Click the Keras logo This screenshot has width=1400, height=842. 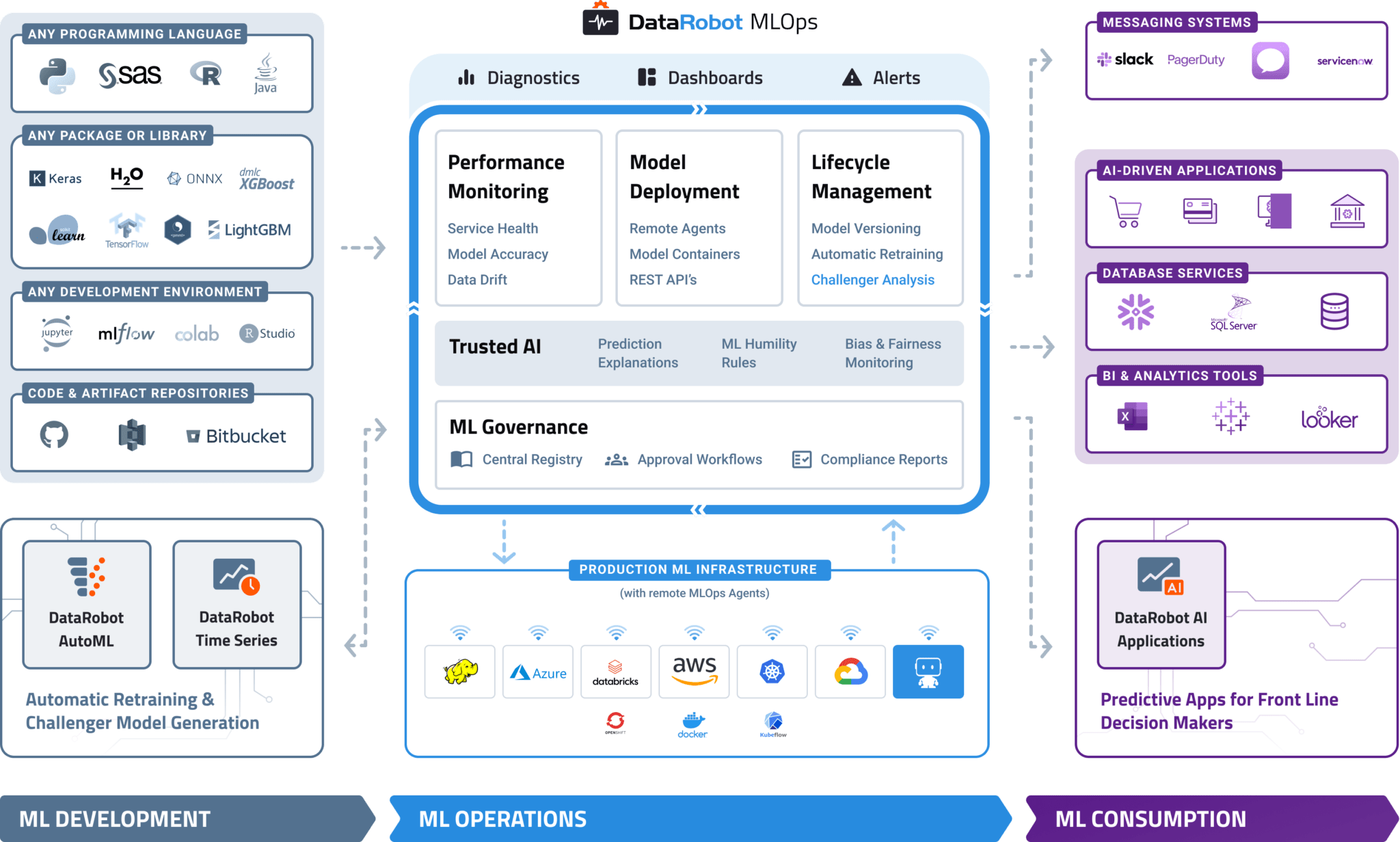coord(55,179)
